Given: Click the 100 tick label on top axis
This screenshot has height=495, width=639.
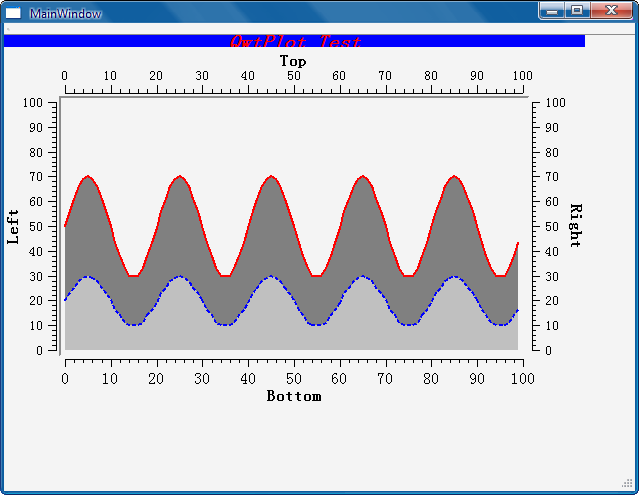Looking at the screenshot, I should [x=523, y=76].
